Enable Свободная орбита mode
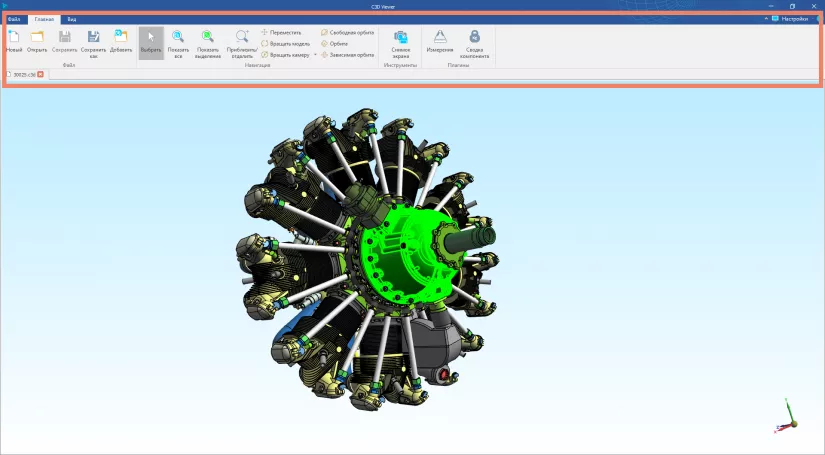Viewport: 825px width, 455px height. pos(348,32)
